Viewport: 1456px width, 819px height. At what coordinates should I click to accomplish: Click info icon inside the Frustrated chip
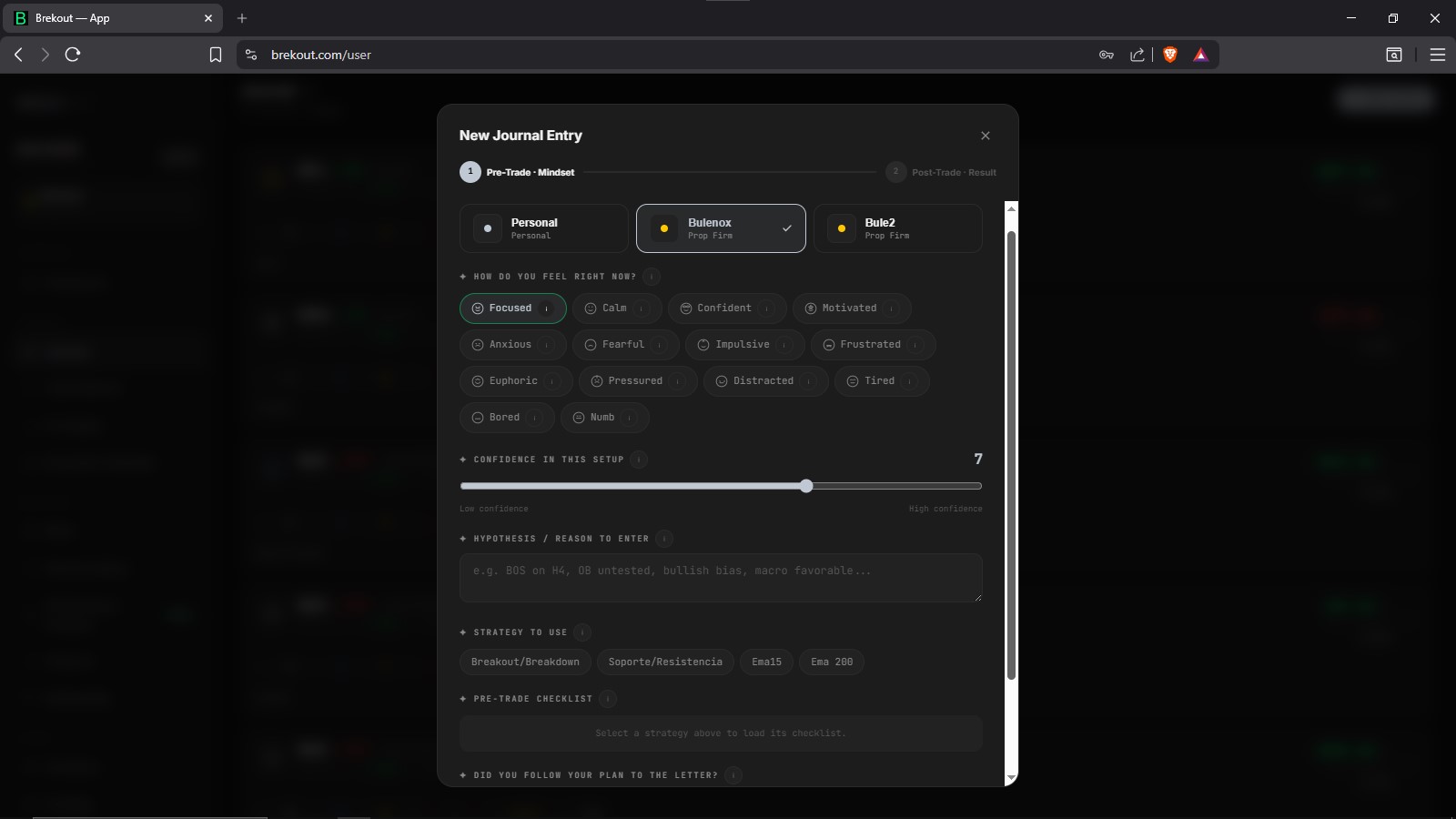(x=916, y=345)
